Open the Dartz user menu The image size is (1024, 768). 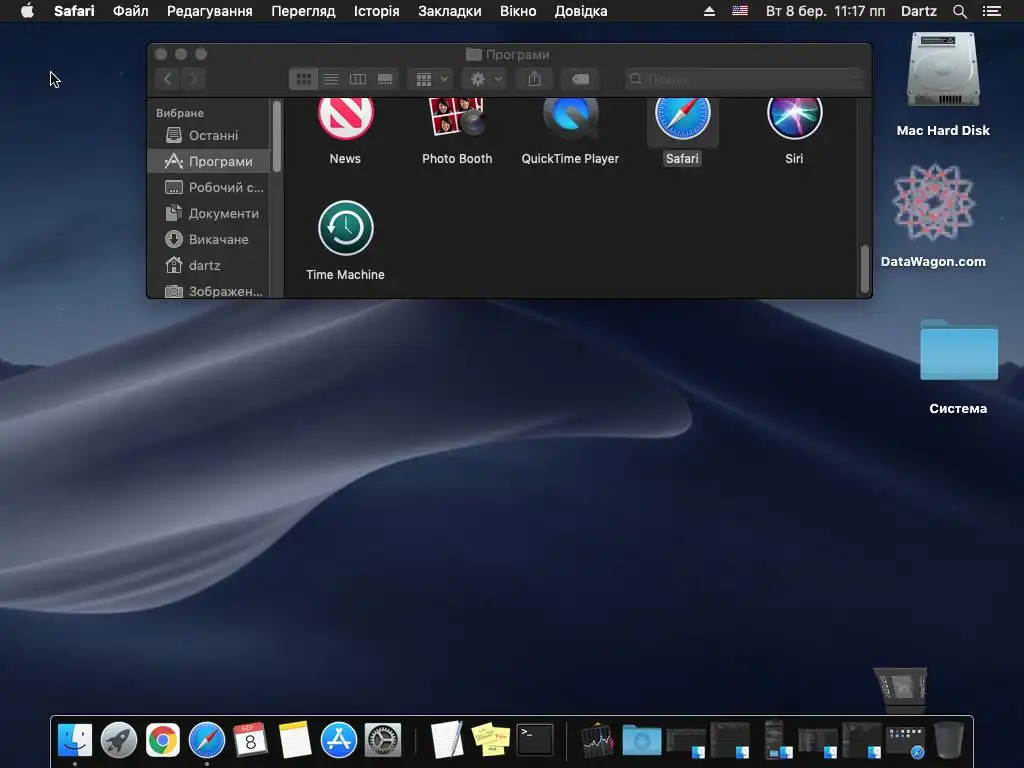tap(918, 11)
